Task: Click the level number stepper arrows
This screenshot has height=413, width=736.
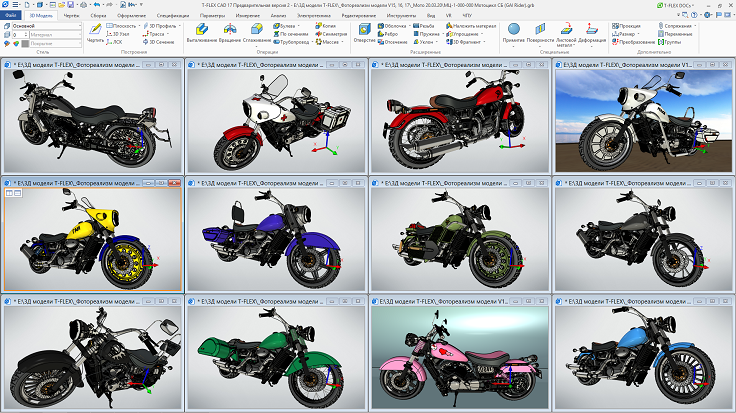Action: [26, 35]
